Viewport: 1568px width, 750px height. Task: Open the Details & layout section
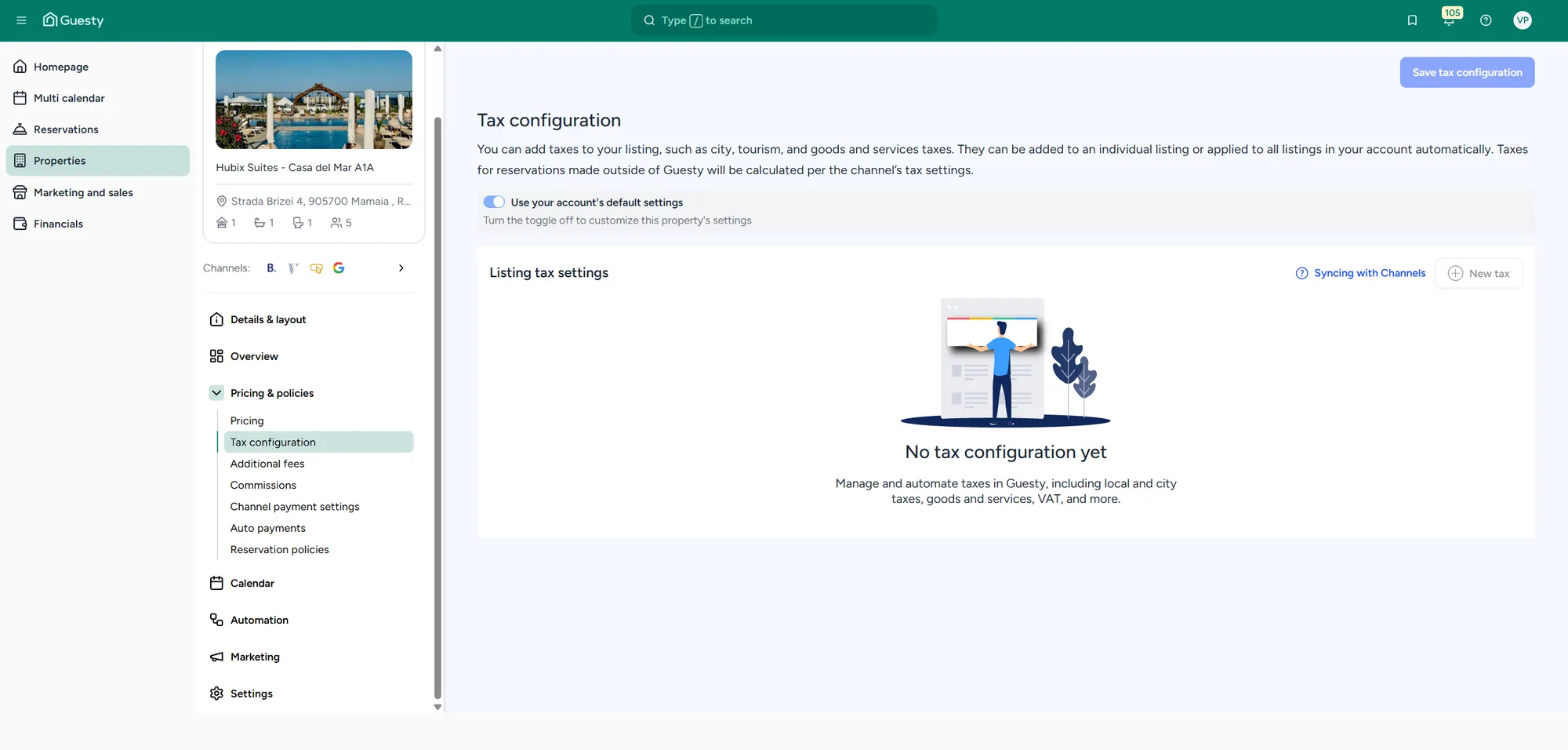[x=268, y=320]
